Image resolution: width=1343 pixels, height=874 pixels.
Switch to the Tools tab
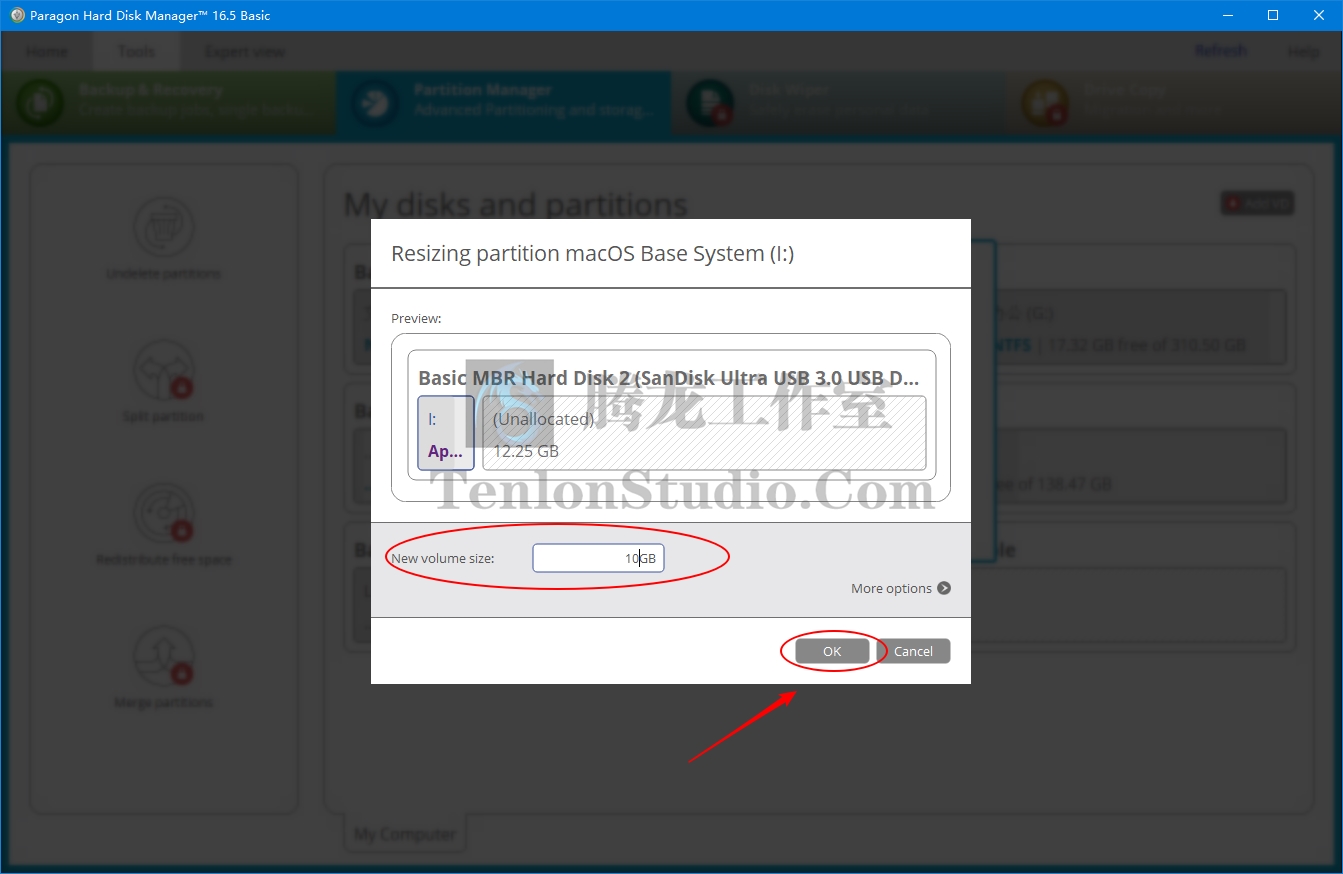click(136, 51)
